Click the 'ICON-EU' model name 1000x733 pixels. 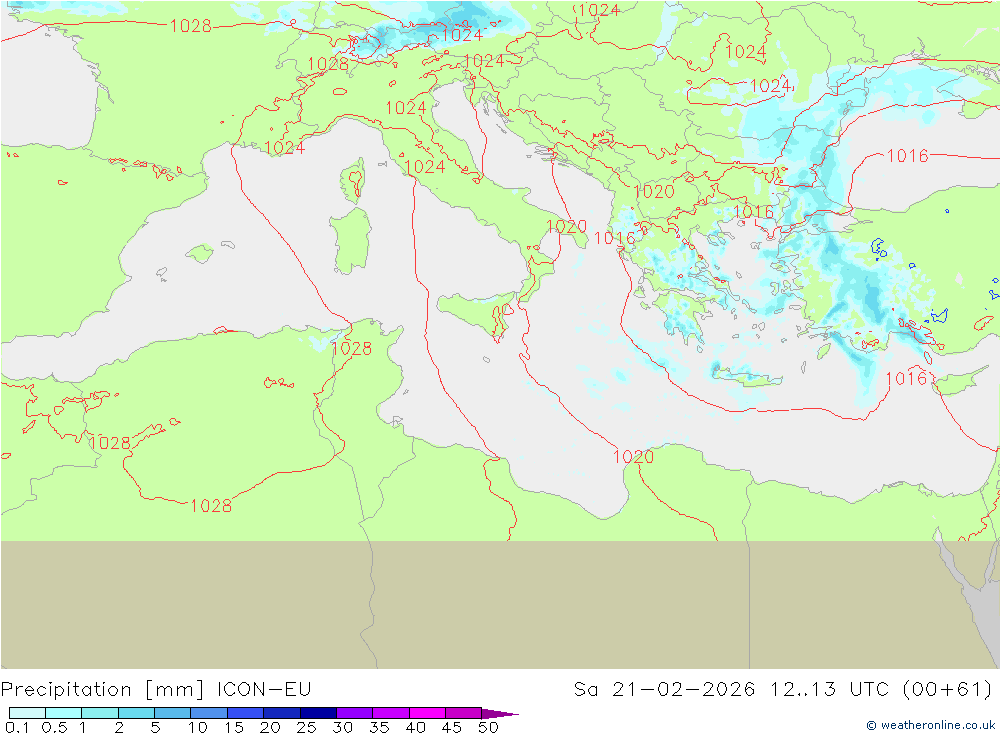click(264, 690)
